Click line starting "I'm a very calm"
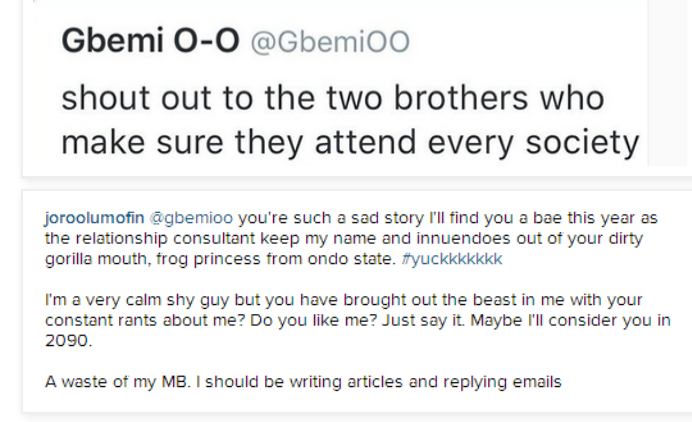 point(343,300)
